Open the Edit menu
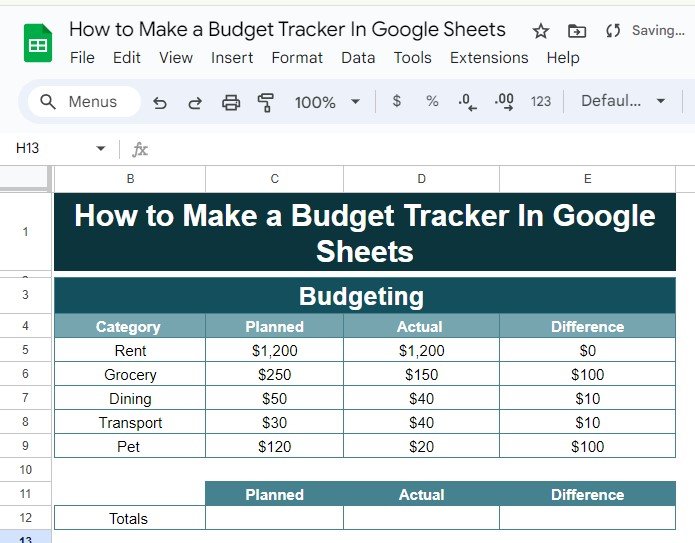Image resolution: width=695 pixels, height=543 pixels. (127, 58)
